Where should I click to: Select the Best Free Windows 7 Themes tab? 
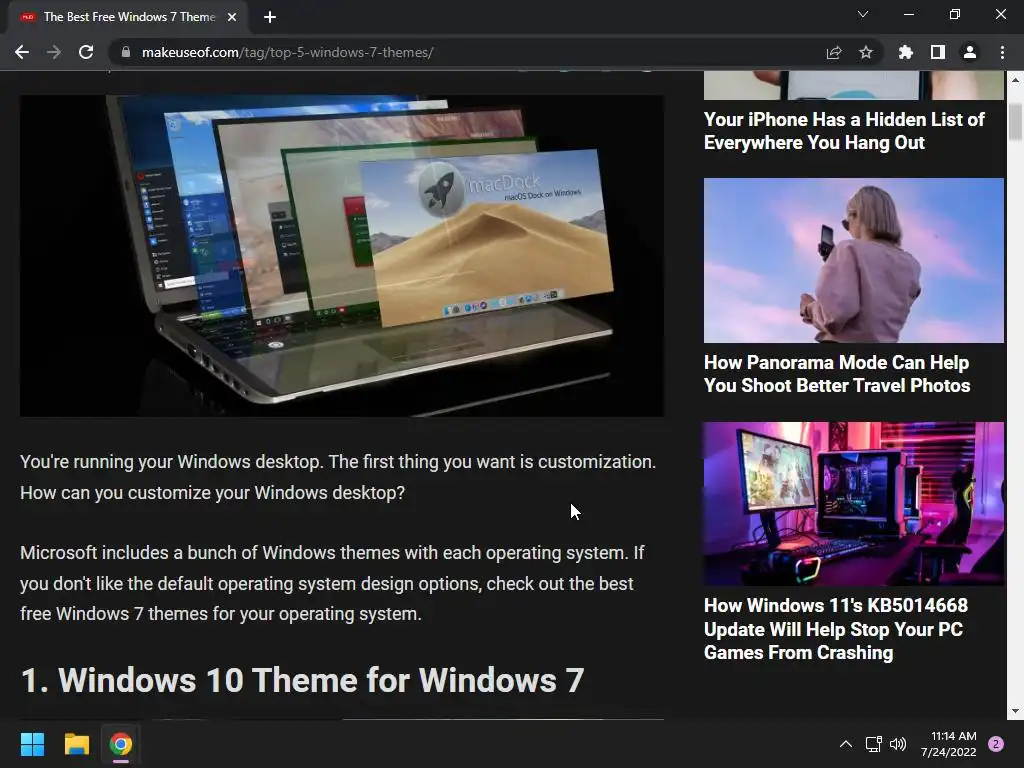tap(129, 17)
